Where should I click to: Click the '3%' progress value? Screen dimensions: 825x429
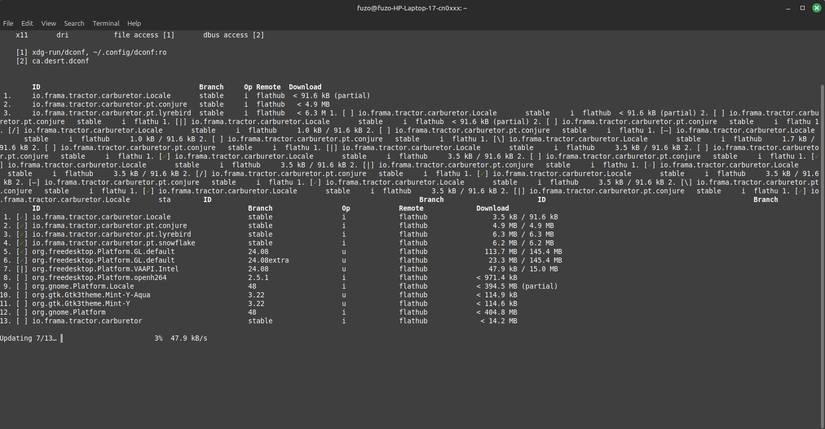tap(158, 338)
